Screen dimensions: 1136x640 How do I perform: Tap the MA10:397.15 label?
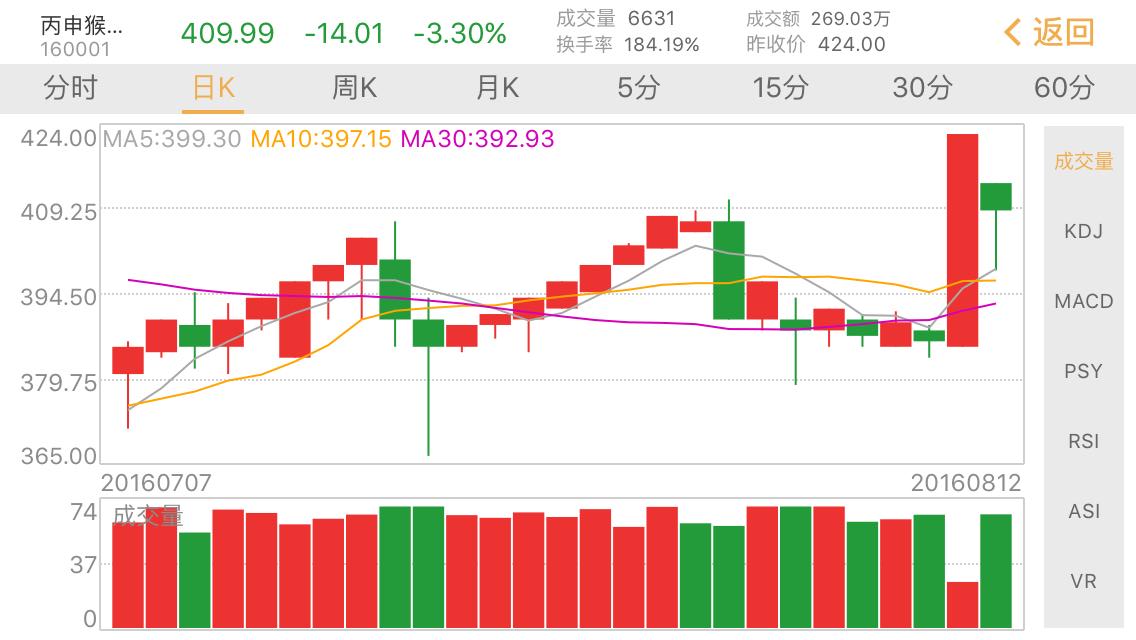(320, 138)
